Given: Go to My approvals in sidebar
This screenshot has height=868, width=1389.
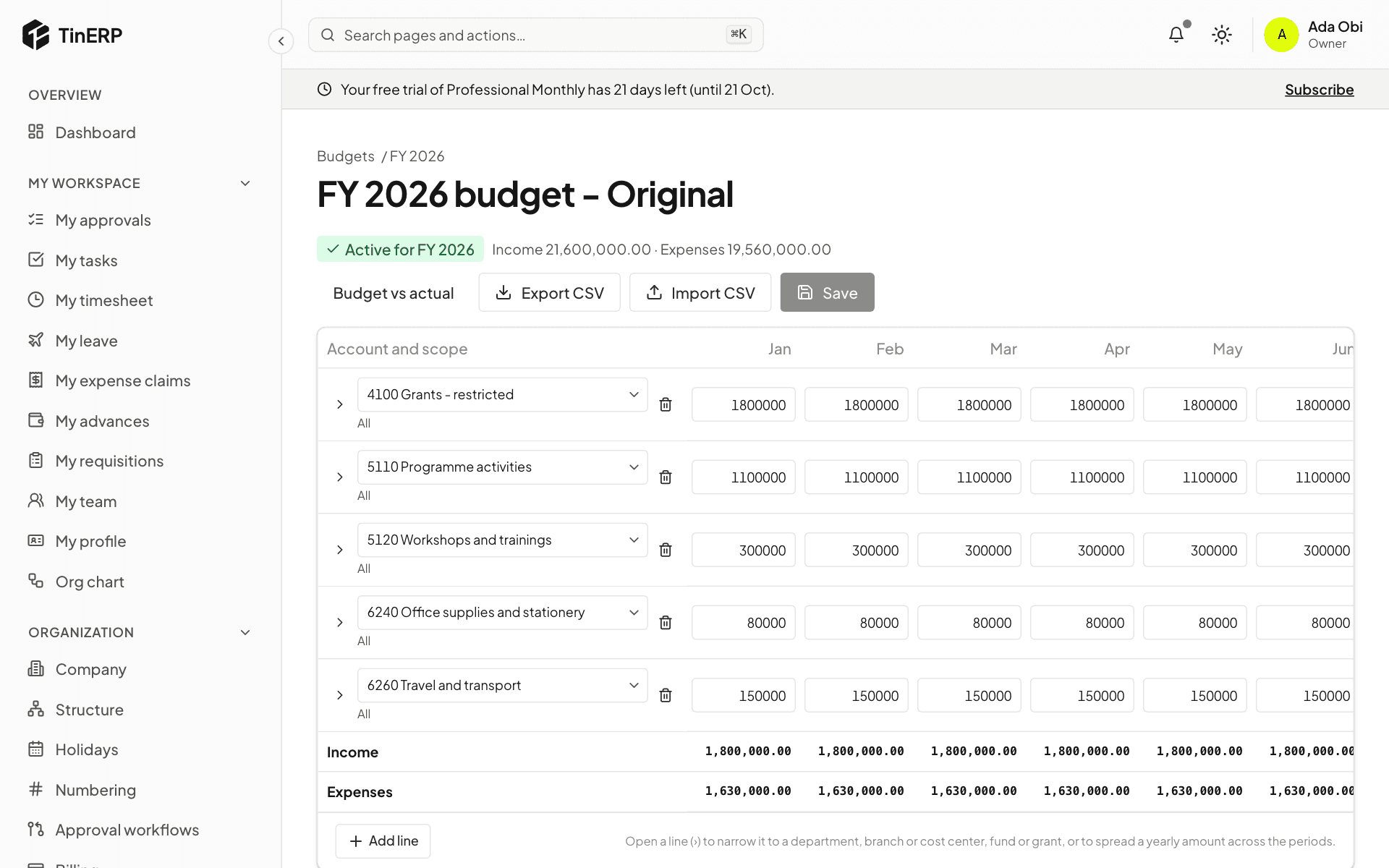Looking at the screenshot, I should click(103, 220).
